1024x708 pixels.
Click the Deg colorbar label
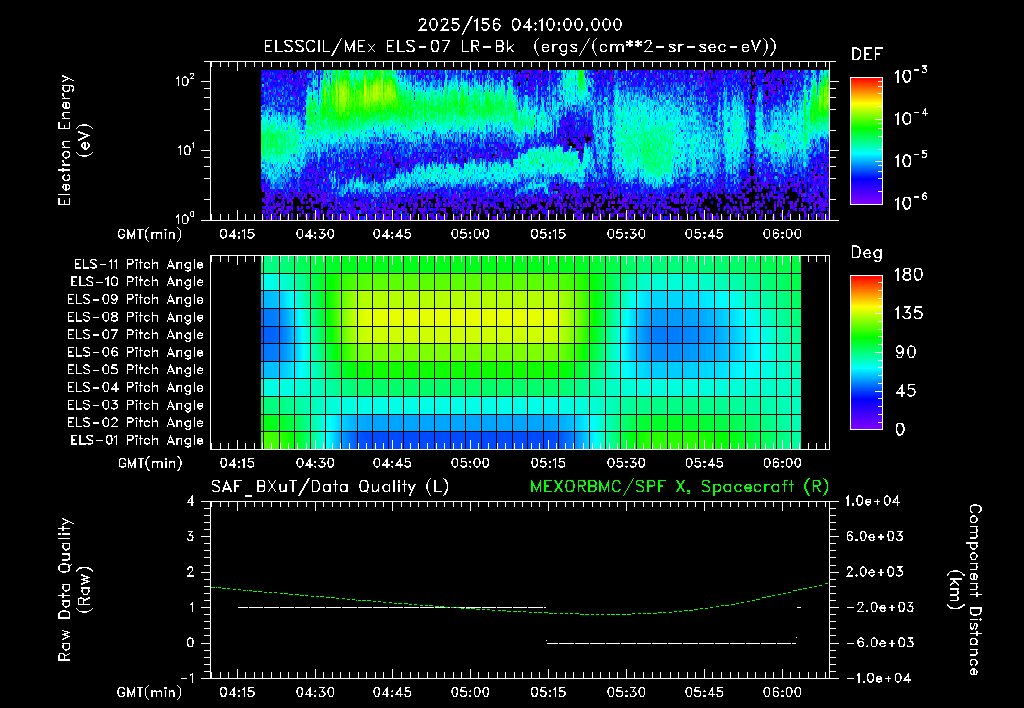(867, 253)
